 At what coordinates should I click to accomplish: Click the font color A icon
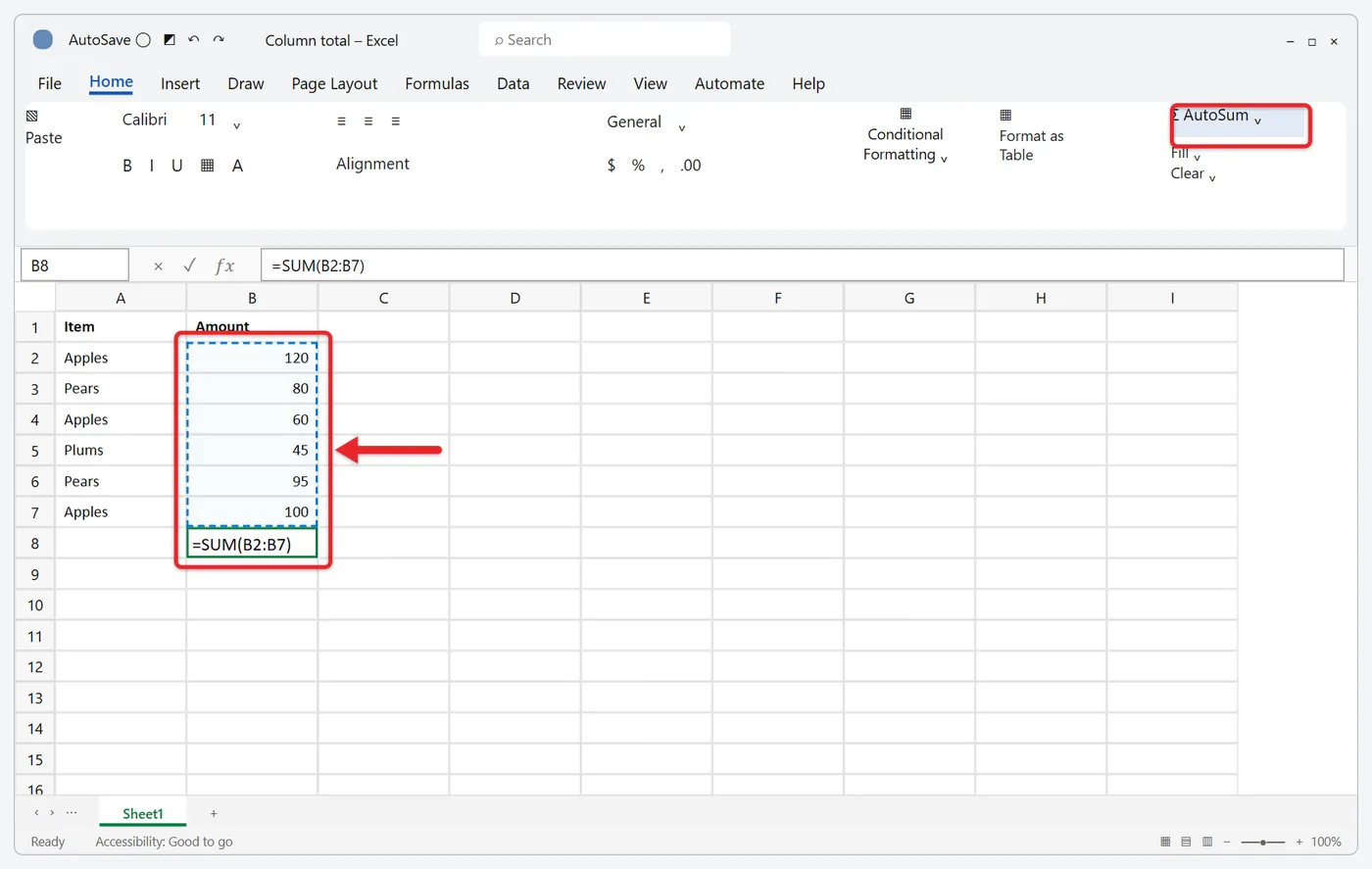tap(237, 166)
